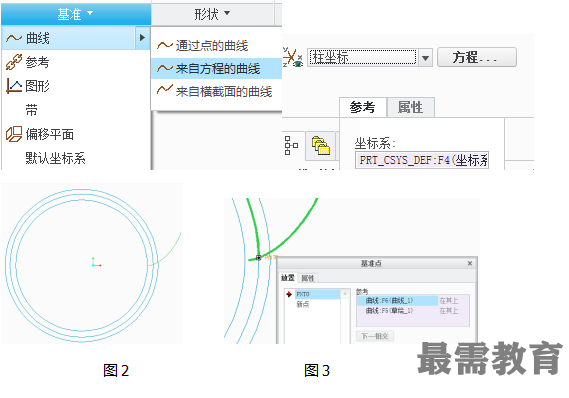Click the coordinate system axes icon
This screenshot has width=569, height=398.
(292, 57)
